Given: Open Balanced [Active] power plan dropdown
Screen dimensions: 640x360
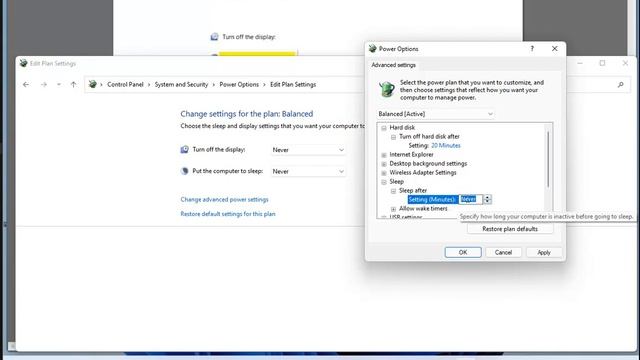Looking at the screenshot, I should click(x=436, y=114).
